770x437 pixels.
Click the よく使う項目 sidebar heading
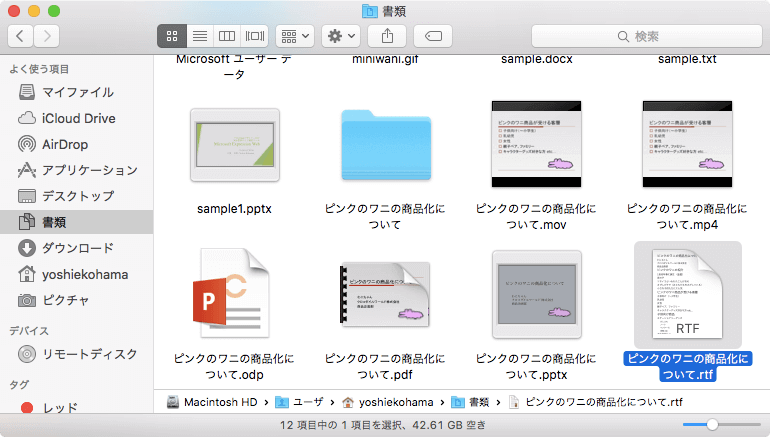coord(39,69)
